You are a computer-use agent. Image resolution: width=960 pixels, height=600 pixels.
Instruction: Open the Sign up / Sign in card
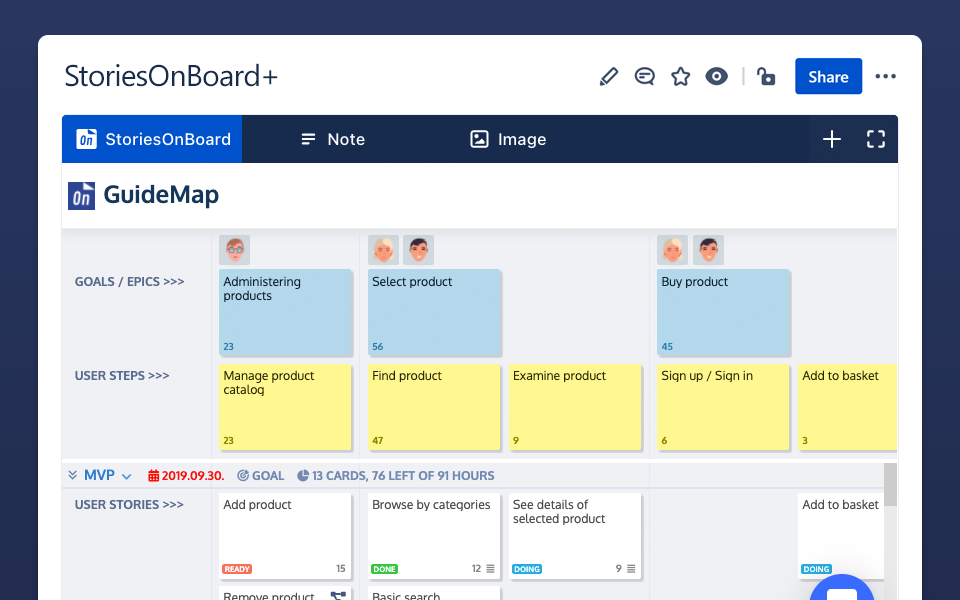(x=723, y=407)
